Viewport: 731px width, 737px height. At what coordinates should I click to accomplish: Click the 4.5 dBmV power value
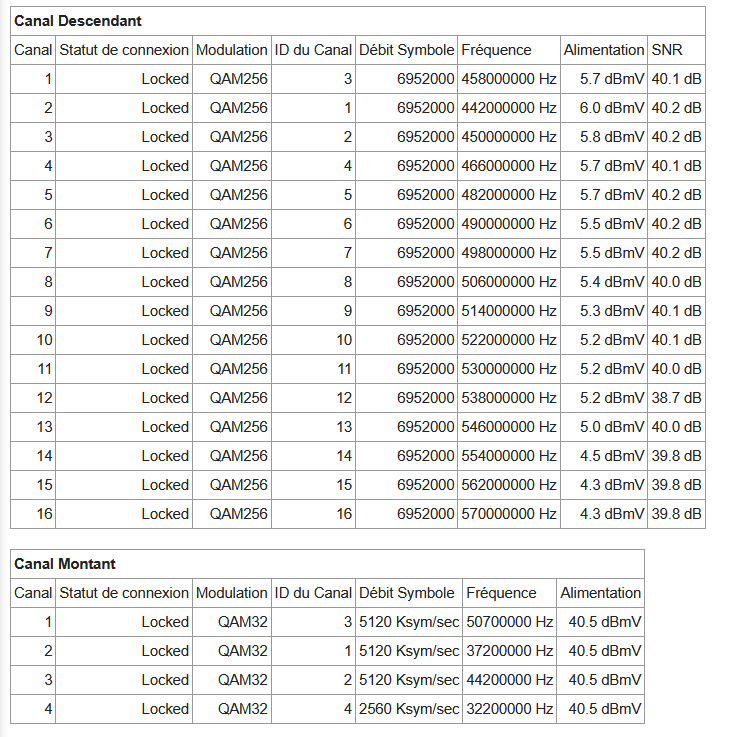point(612,456)
